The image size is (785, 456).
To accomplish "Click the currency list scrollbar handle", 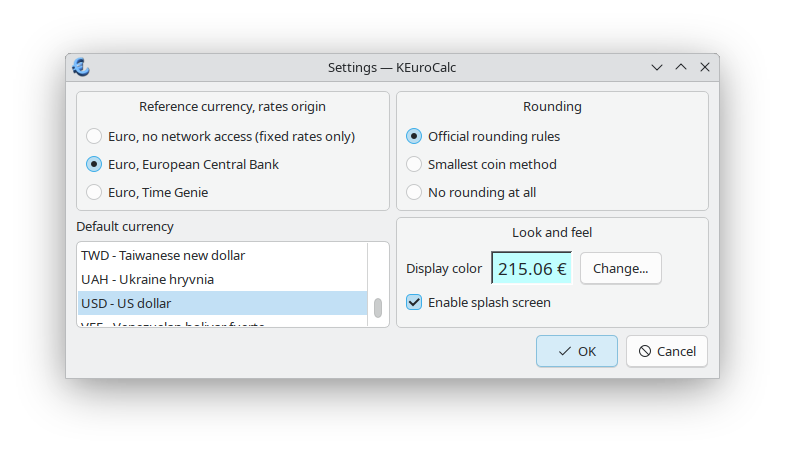I will coord(378,308).
